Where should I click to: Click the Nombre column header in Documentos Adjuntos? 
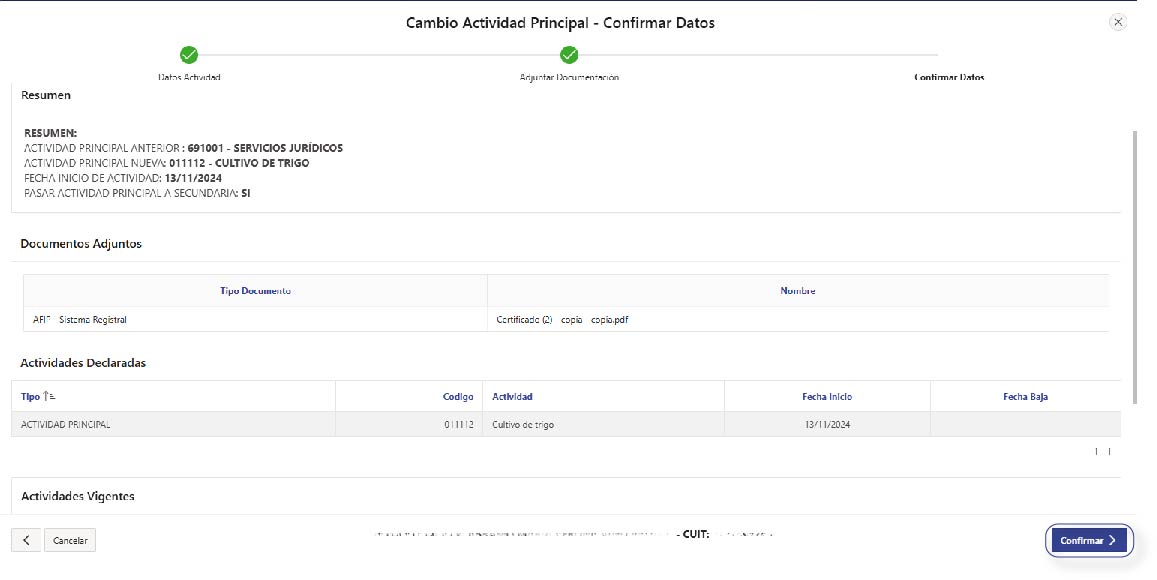coord(797,291)
